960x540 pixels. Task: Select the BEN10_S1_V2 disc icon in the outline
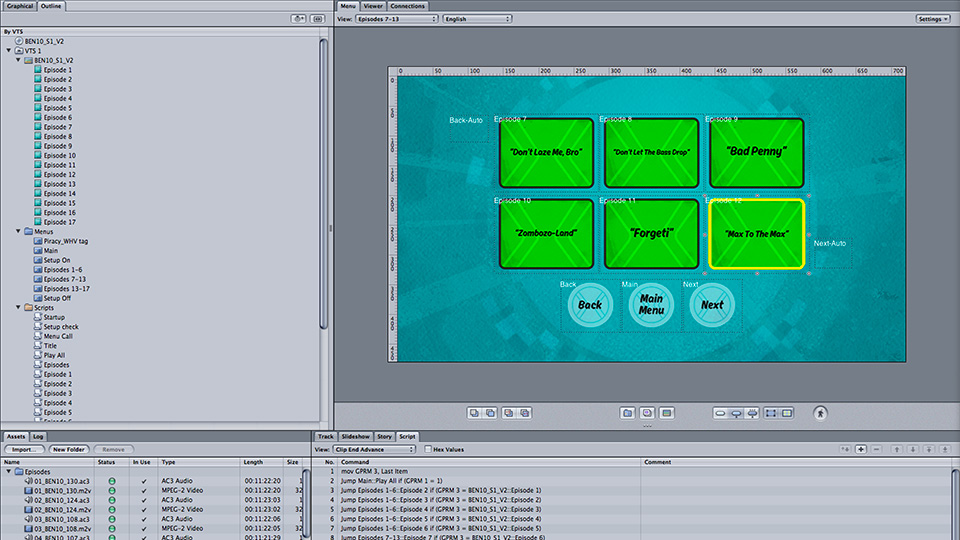coord(19,41)
